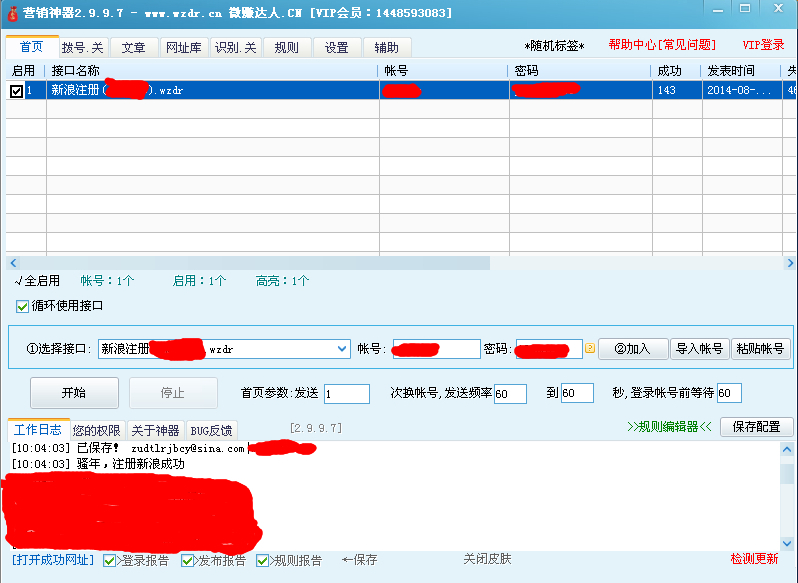This screenshot has height=583, width=798.
Task: Open the 识别.关 tab
Action: point(236,48)
